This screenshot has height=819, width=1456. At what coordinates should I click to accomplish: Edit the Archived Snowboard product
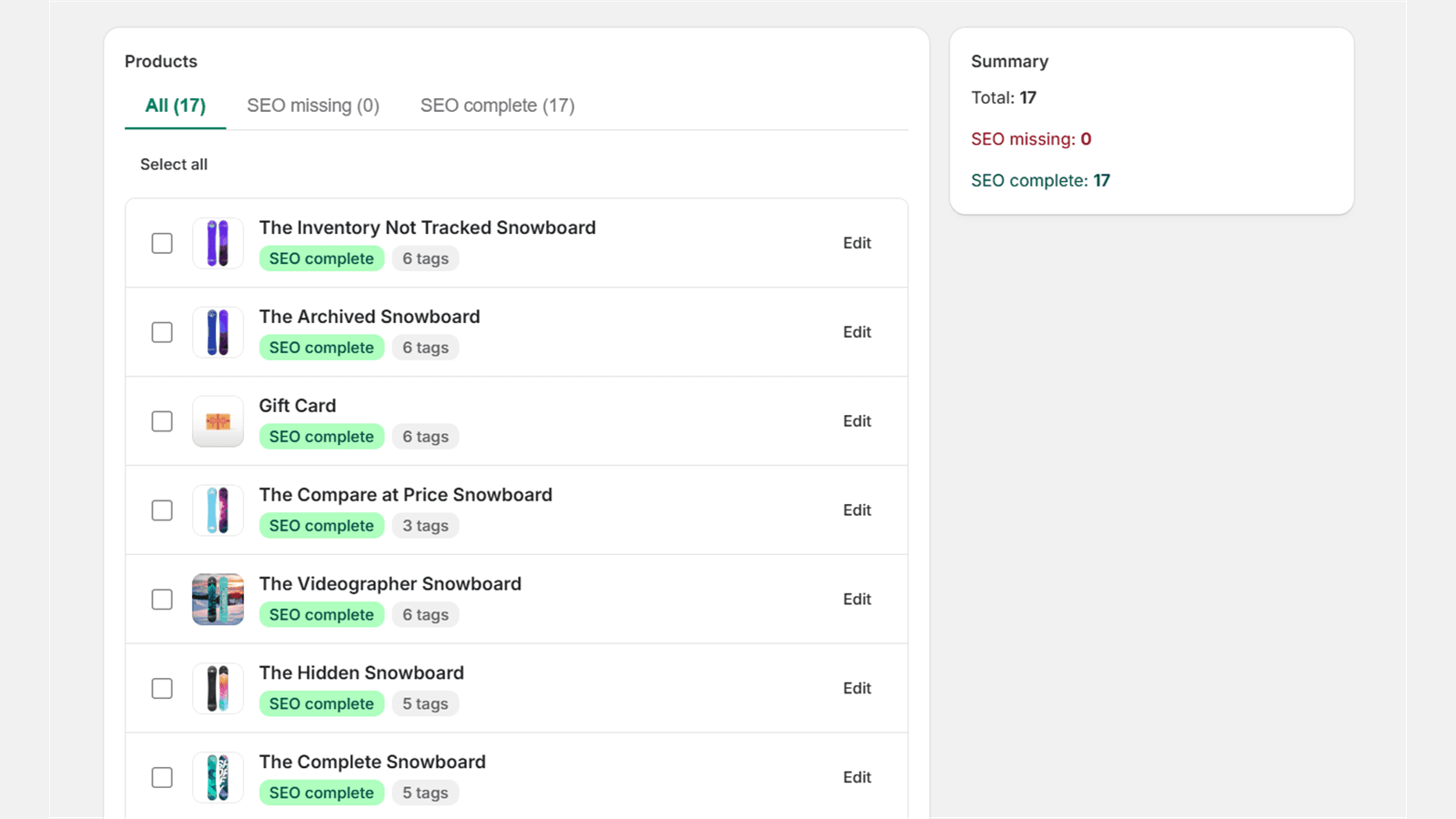pos(857,332)
